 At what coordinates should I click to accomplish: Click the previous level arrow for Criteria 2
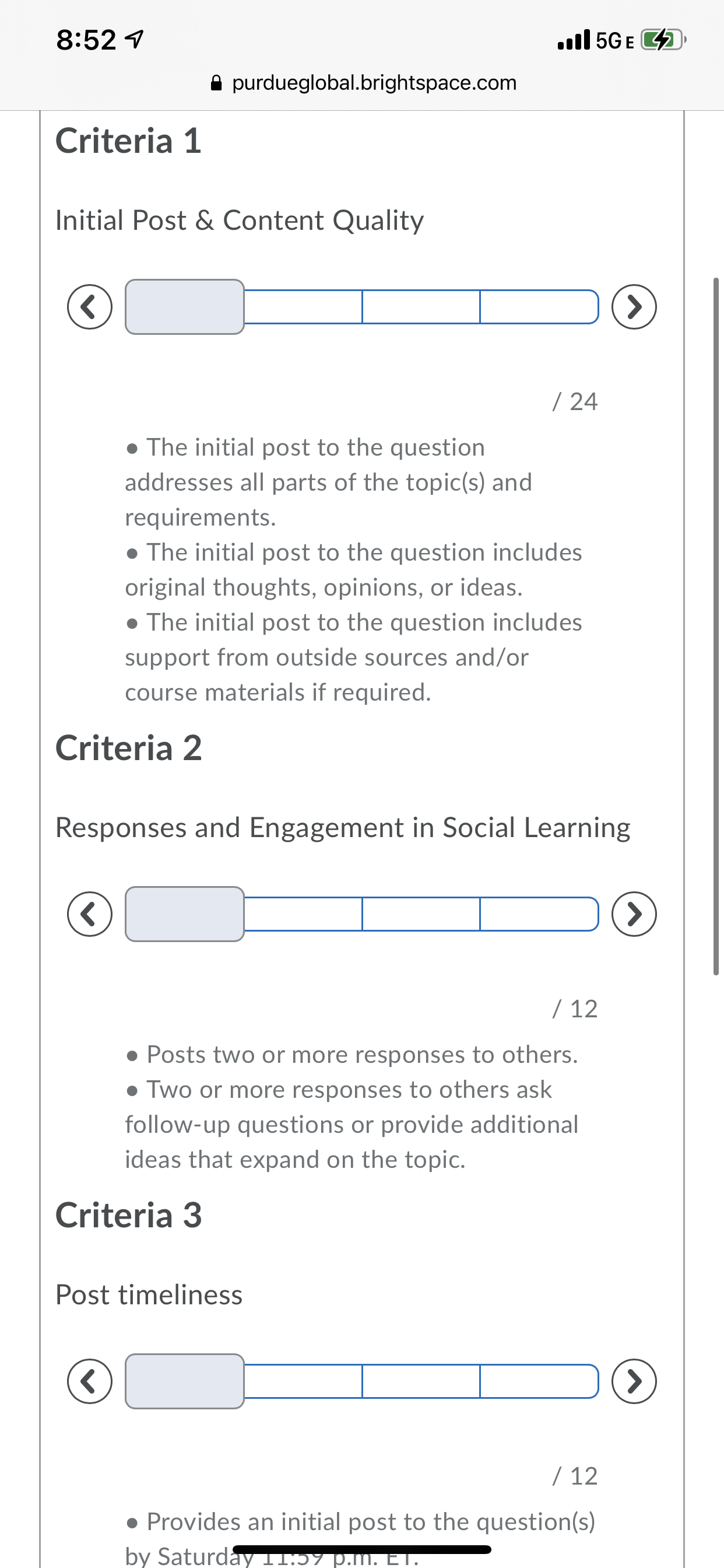89,914
